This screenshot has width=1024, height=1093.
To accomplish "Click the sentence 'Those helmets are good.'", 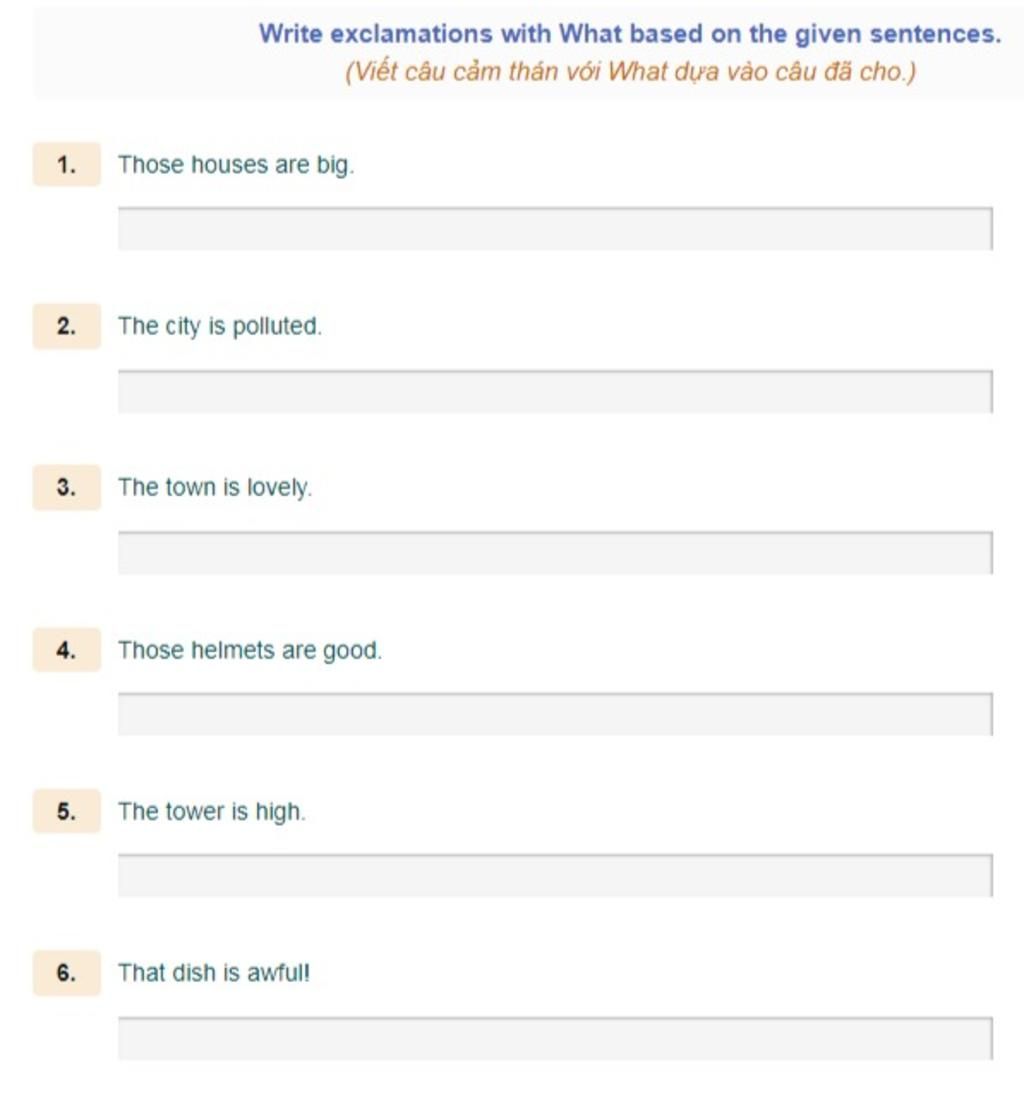I will click(250, 650).
